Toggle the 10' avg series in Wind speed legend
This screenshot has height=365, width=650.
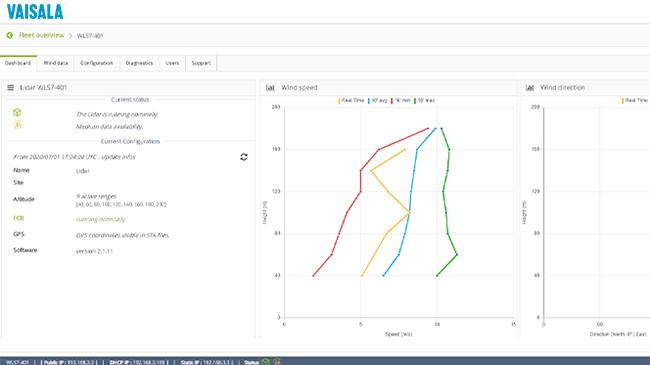coord(378,100)
